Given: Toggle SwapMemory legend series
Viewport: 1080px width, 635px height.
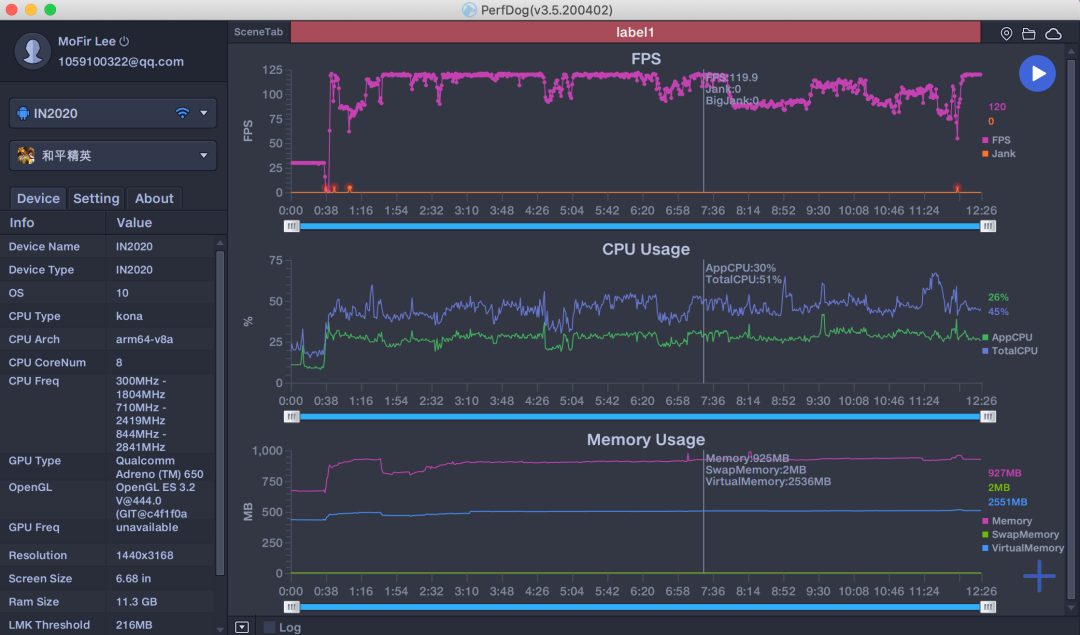Looking at the screenshot, I should 1020,534.
